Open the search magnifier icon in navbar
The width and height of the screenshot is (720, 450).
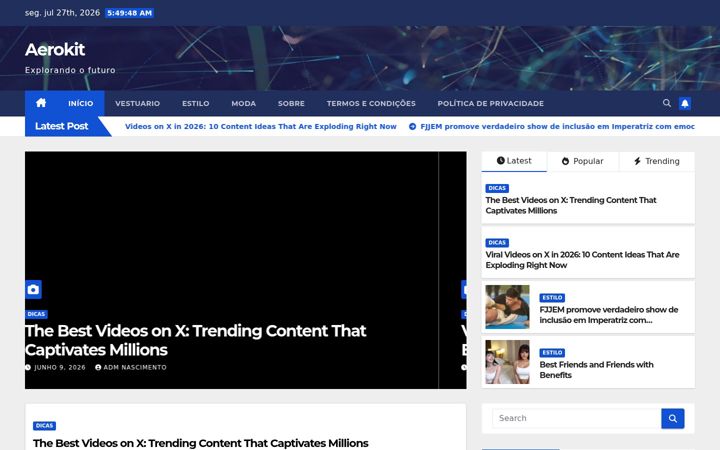[x=667, y=103]
